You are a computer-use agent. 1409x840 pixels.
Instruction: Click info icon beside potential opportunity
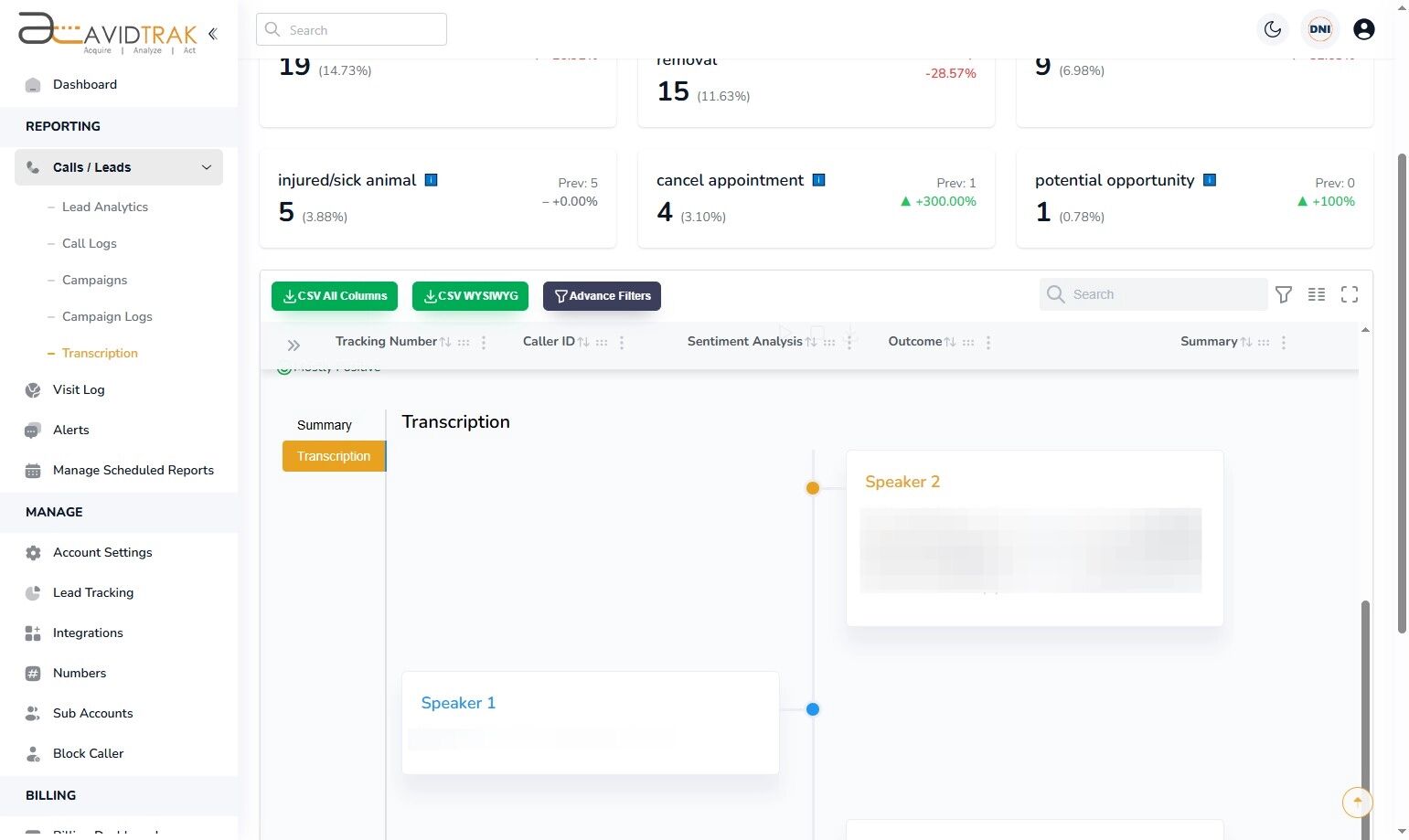(x=1210, y=180)
